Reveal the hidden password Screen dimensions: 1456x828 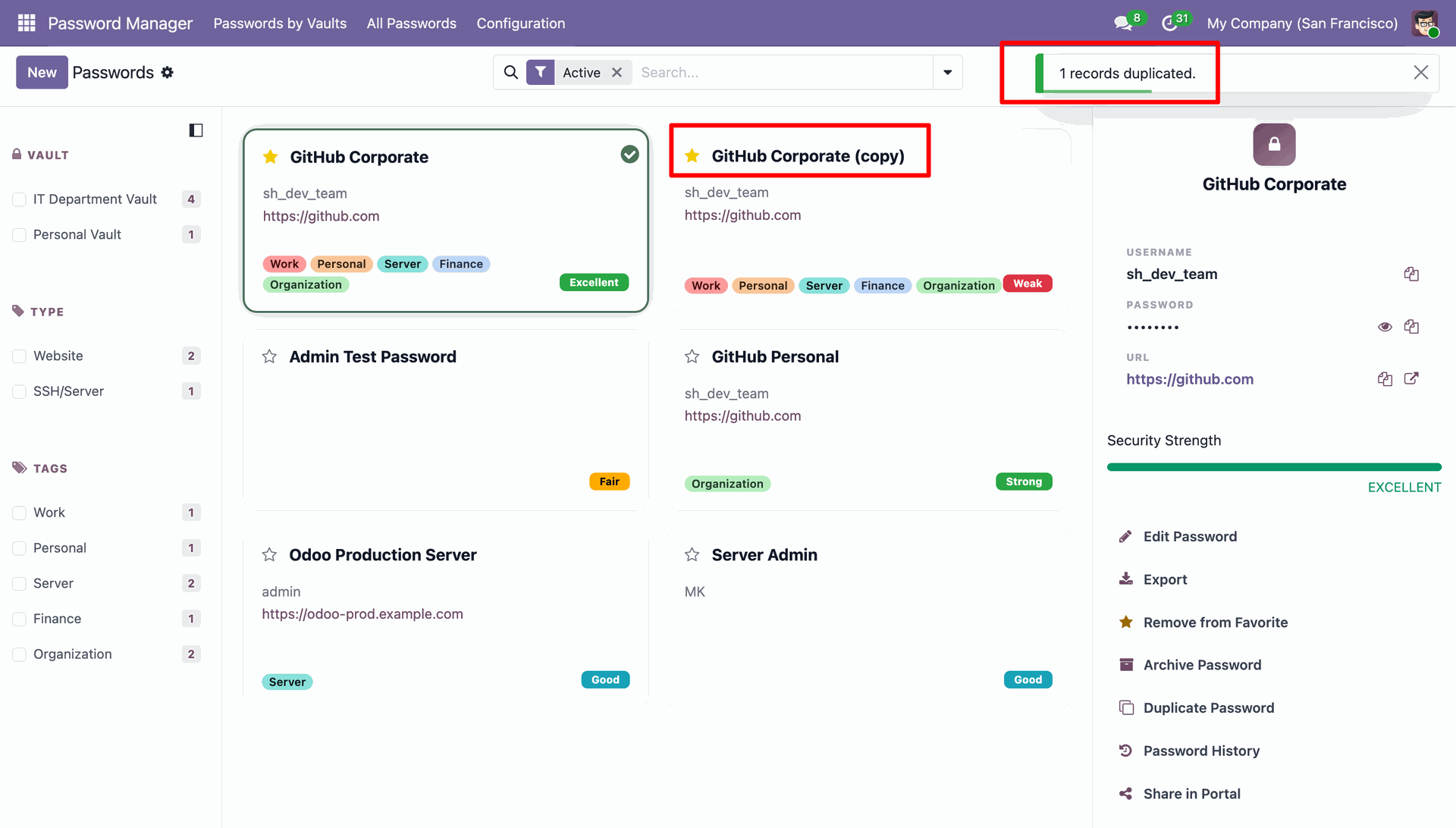click(1385, 327)
